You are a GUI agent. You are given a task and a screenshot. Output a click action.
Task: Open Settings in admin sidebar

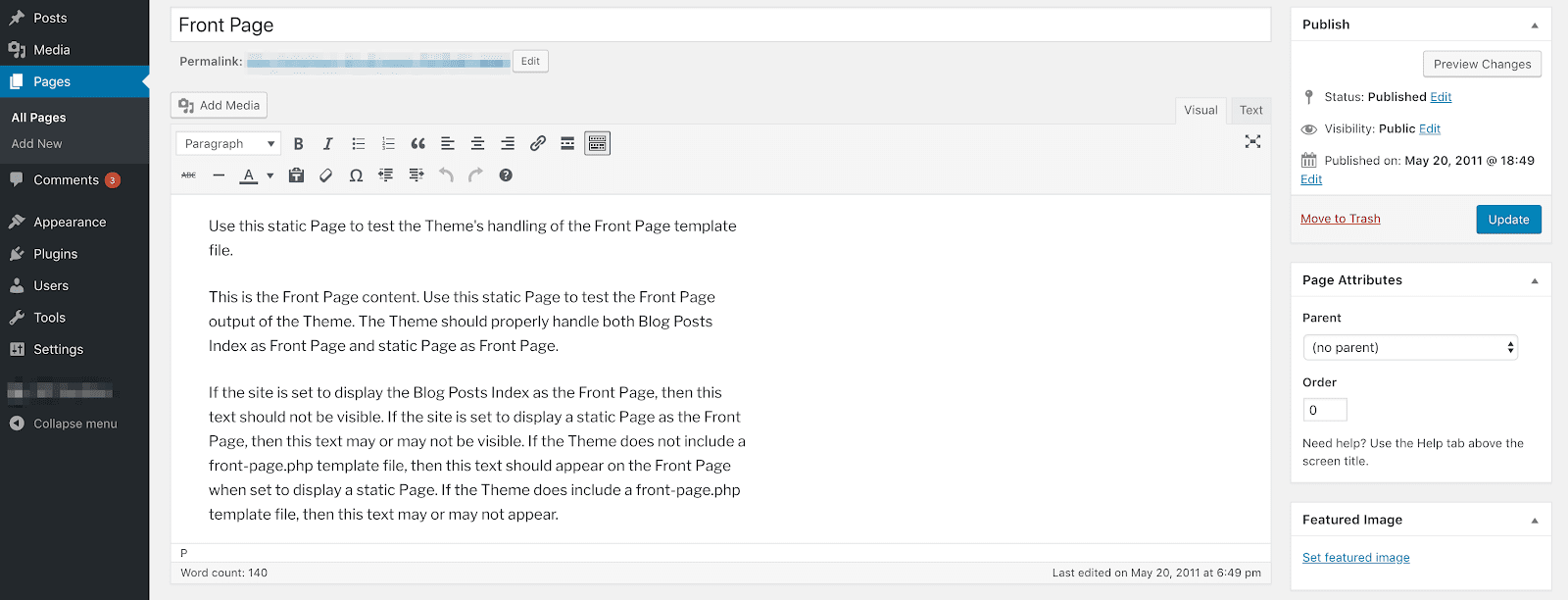click(74, 349)
